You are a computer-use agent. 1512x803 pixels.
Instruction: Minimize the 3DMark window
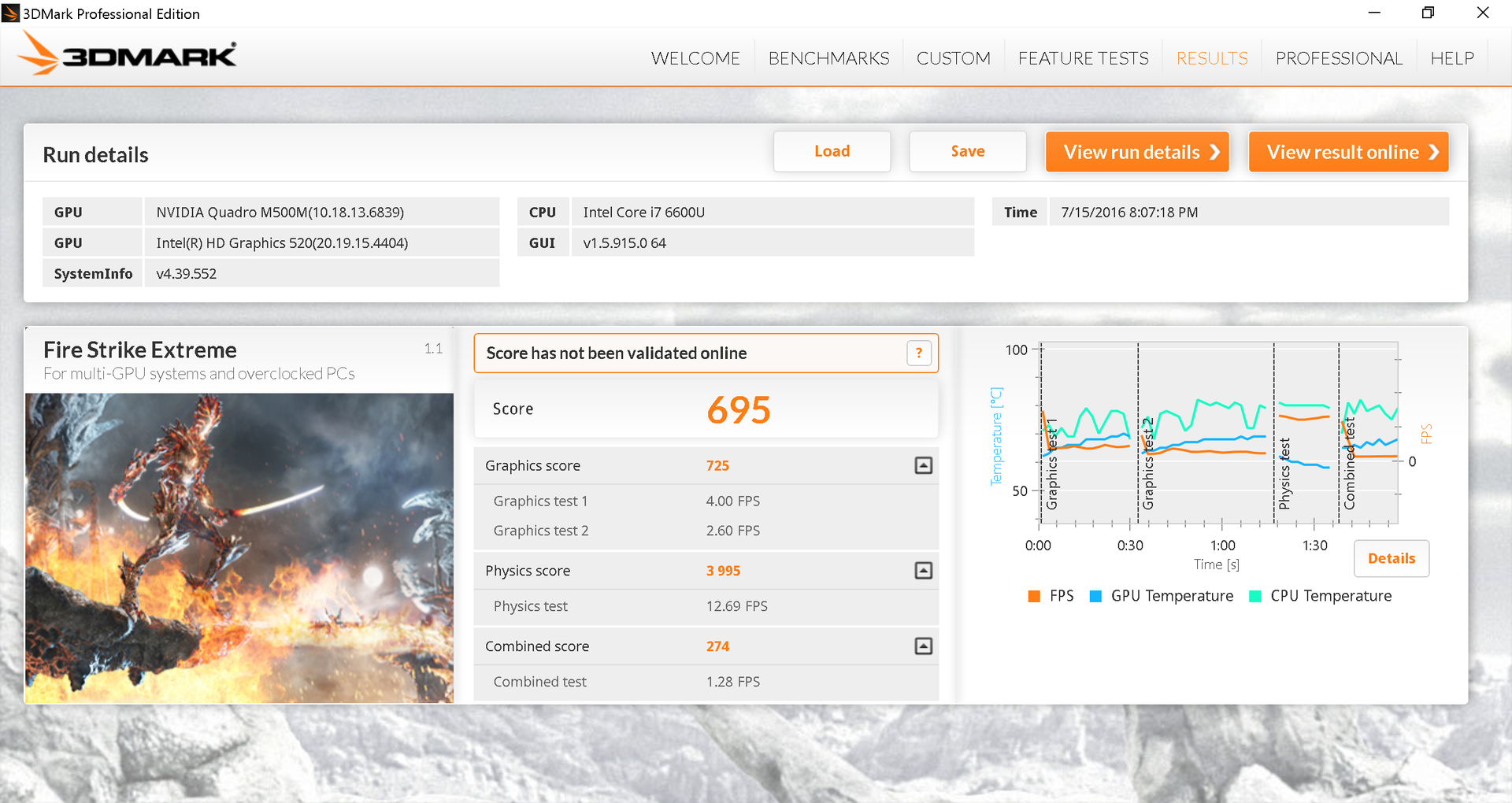pos(1374,13)
